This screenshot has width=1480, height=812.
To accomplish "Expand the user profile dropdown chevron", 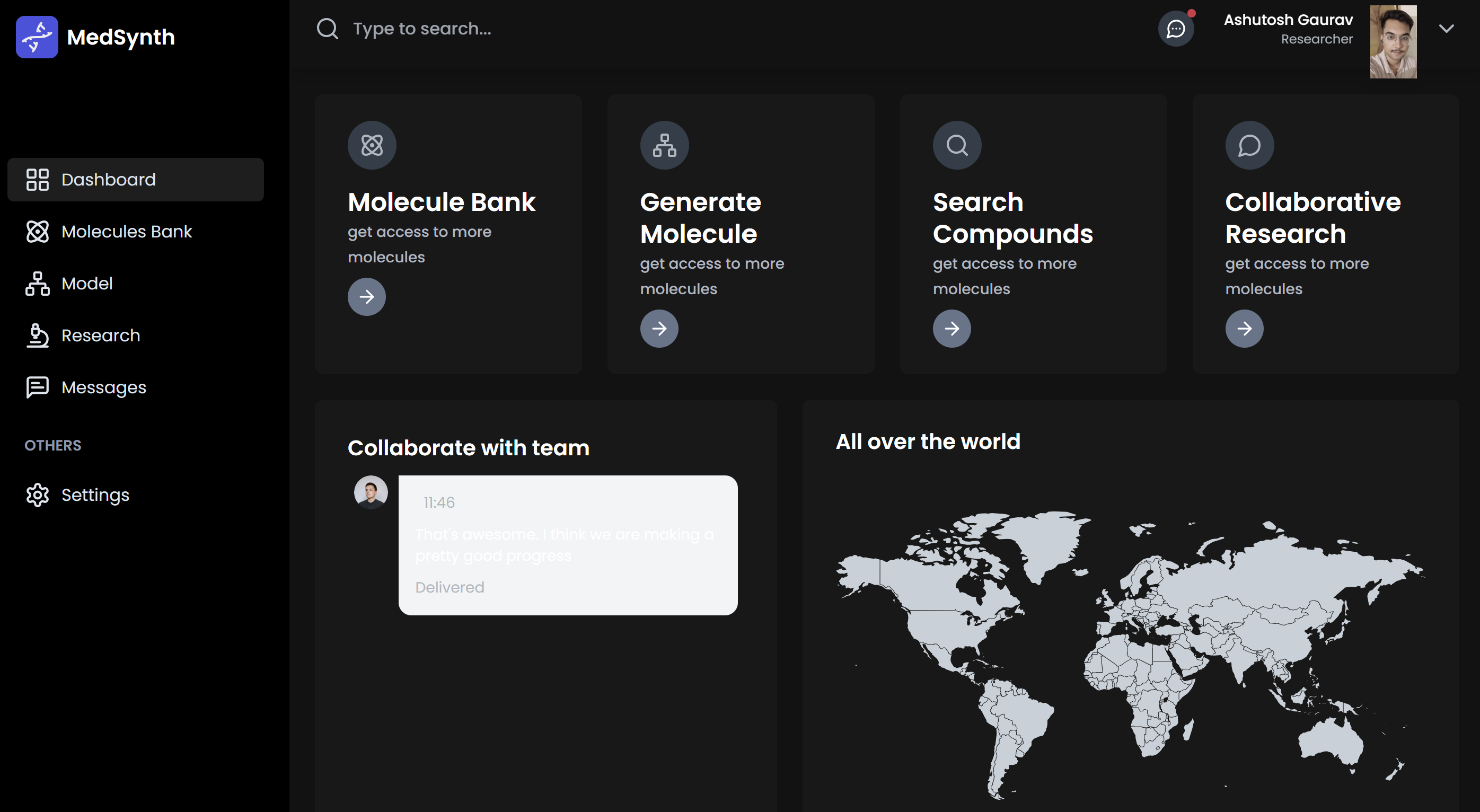I will tap(1446, 29).
